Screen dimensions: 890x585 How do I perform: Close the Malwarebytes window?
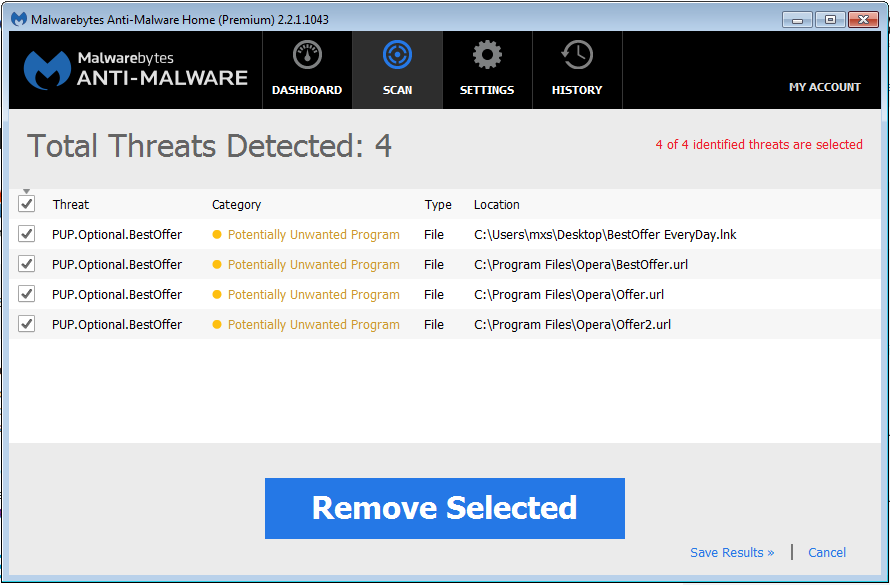(x=863, y=20)
